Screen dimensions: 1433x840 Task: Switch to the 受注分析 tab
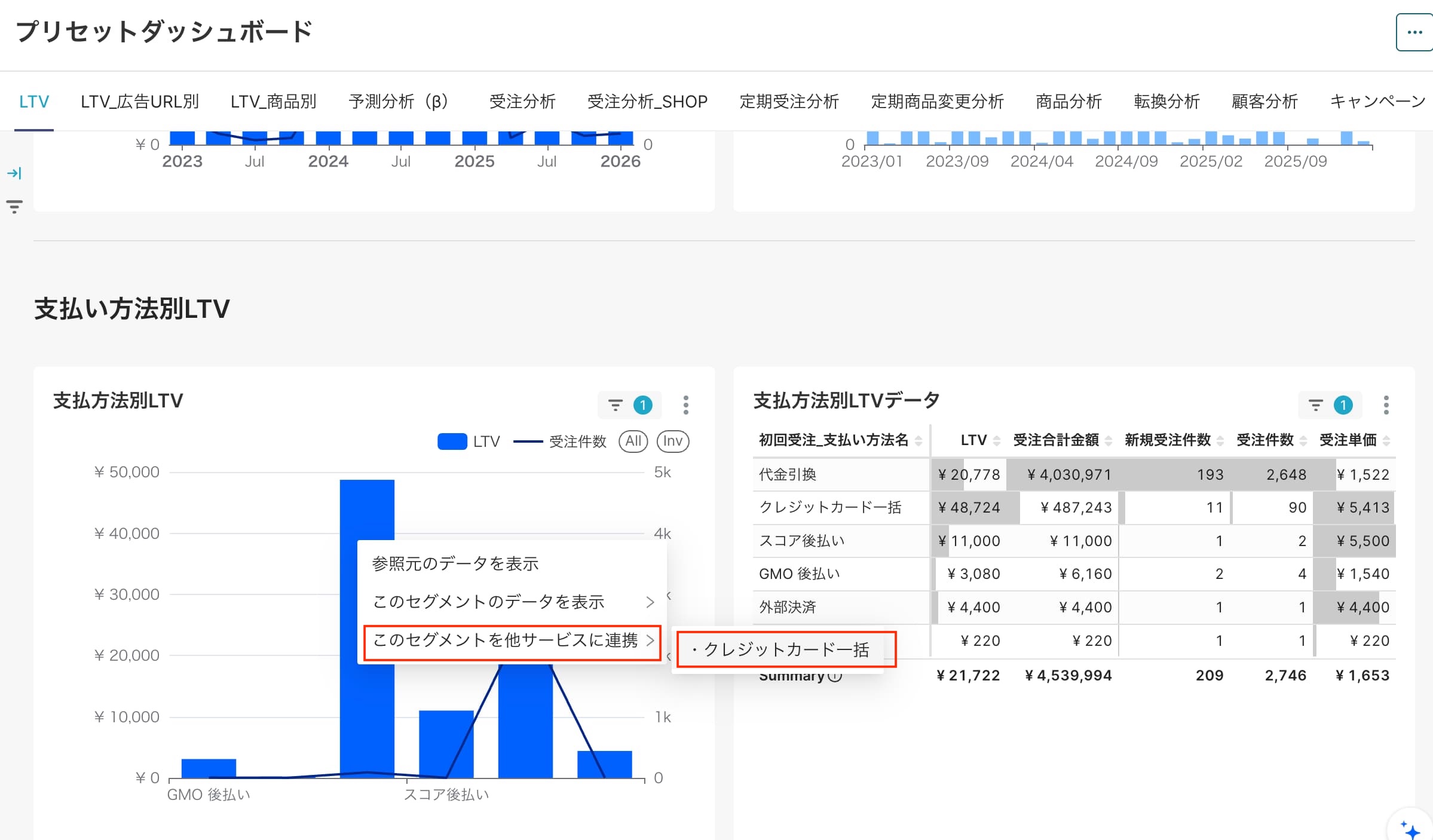pos(522,102)
